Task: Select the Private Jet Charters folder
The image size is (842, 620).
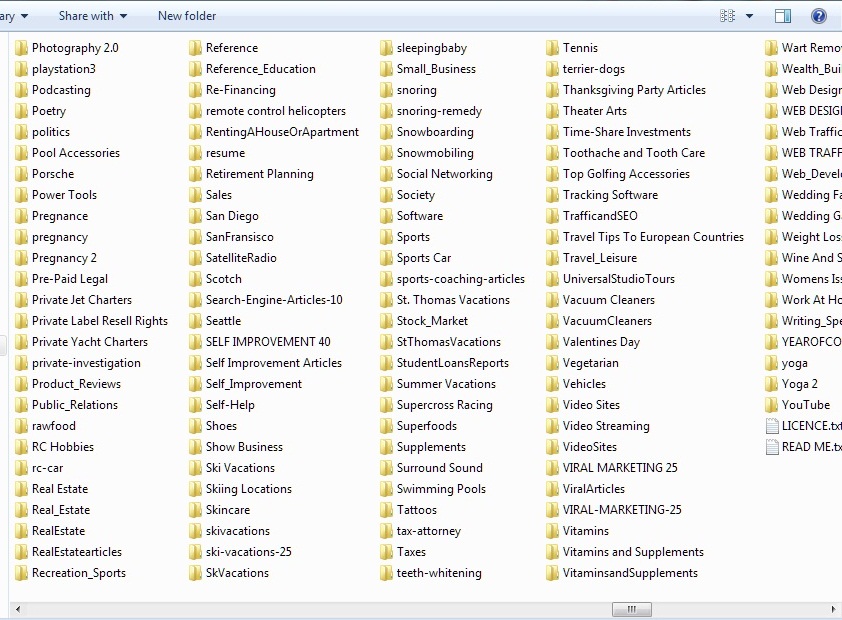Action: [x=81, y=300]
